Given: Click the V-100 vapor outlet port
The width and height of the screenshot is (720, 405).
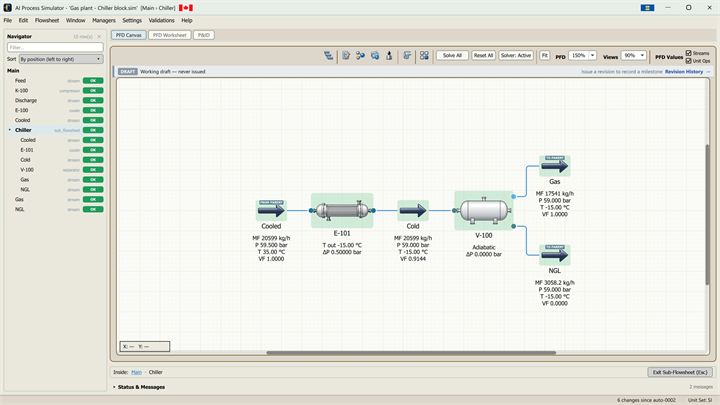Looking at the screenshot, I should [x=513, y=197].
